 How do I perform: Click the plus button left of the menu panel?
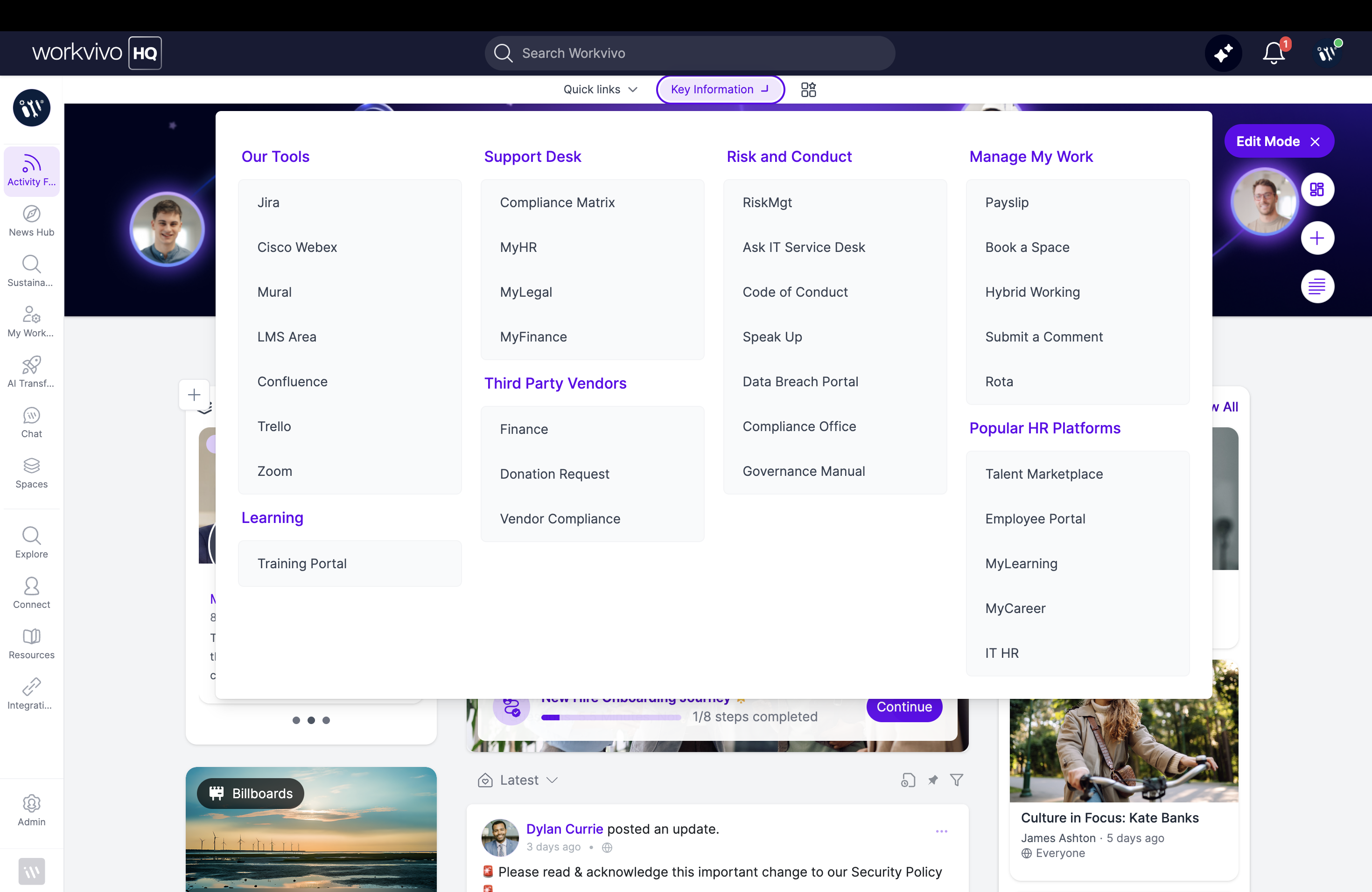(x=194, y=395)
